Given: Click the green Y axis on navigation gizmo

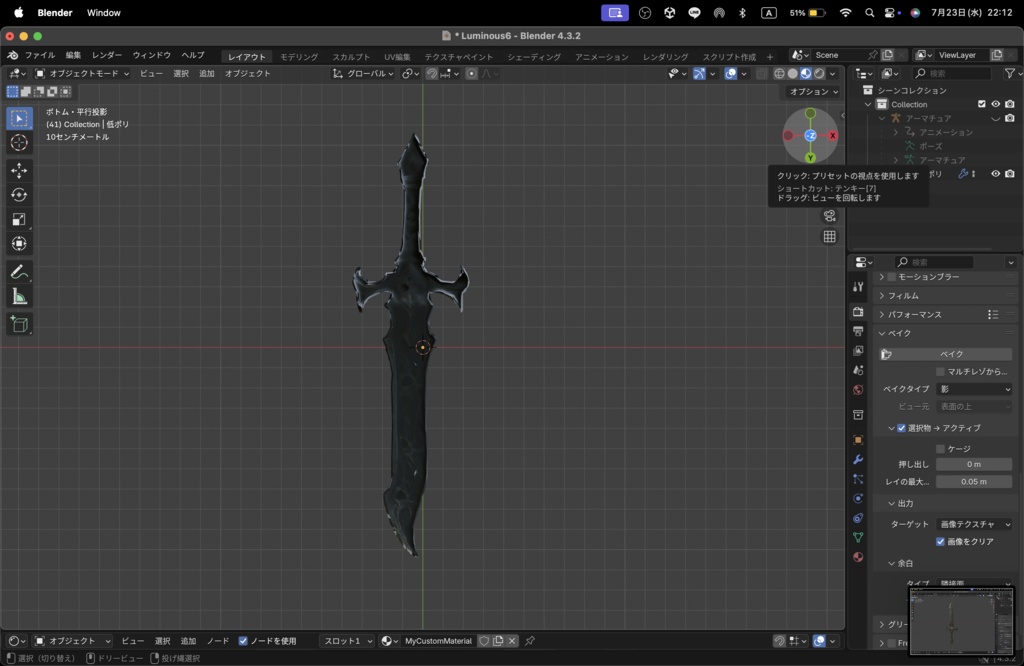Looking at the screenshot, I should click(809, 159).
